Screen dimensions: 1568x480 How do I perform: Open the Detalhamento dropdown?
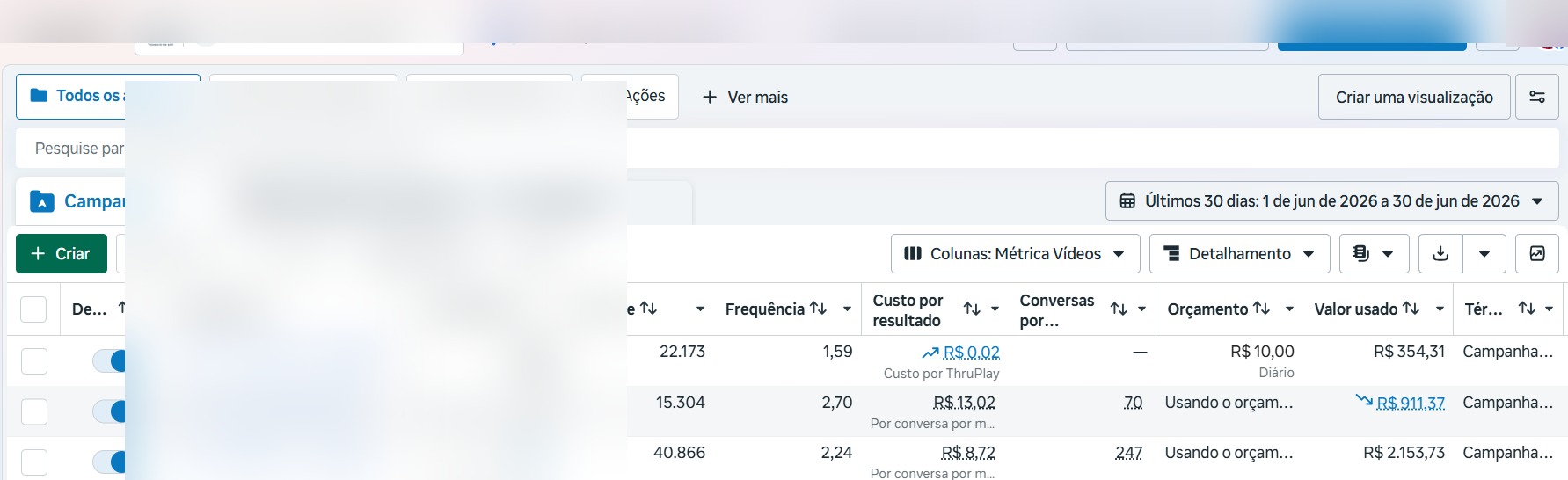(1239, 254)
